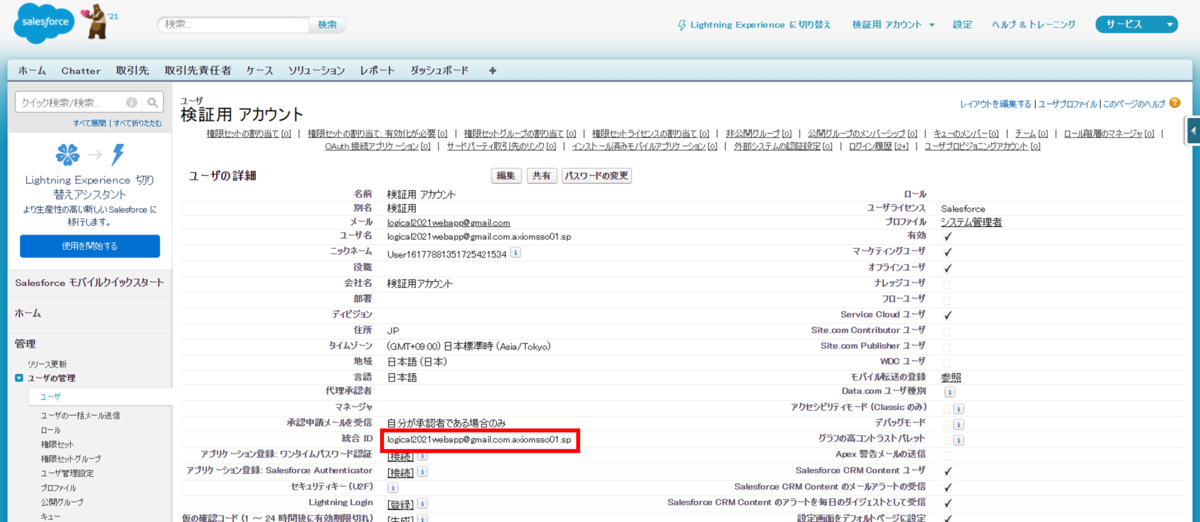Click the 検索 button in the header
Image resolution: width=1200 pixels, height=522 pixels.
[x=327, y=24]
